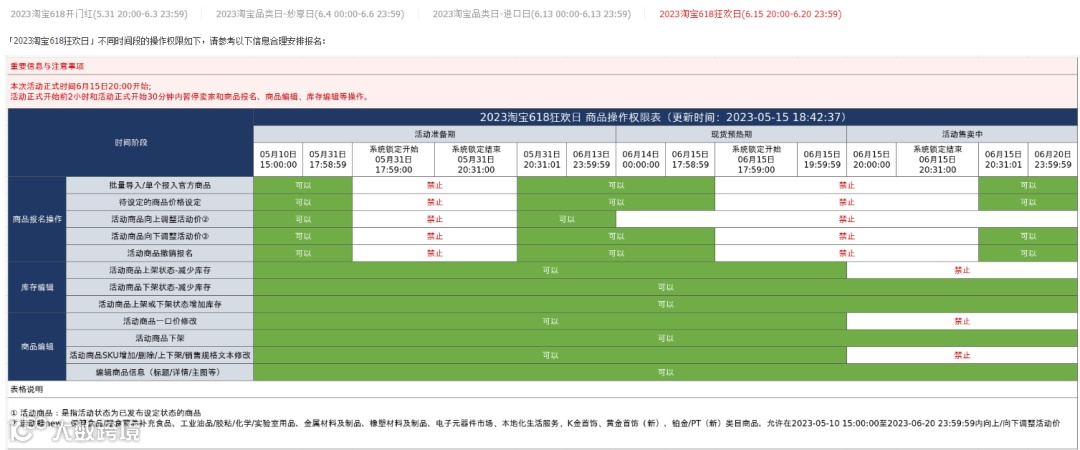Select the 06月15日 20:00:00 time cell
The width and height of the screenshot is (1080, 450).
tap(871, 159)
